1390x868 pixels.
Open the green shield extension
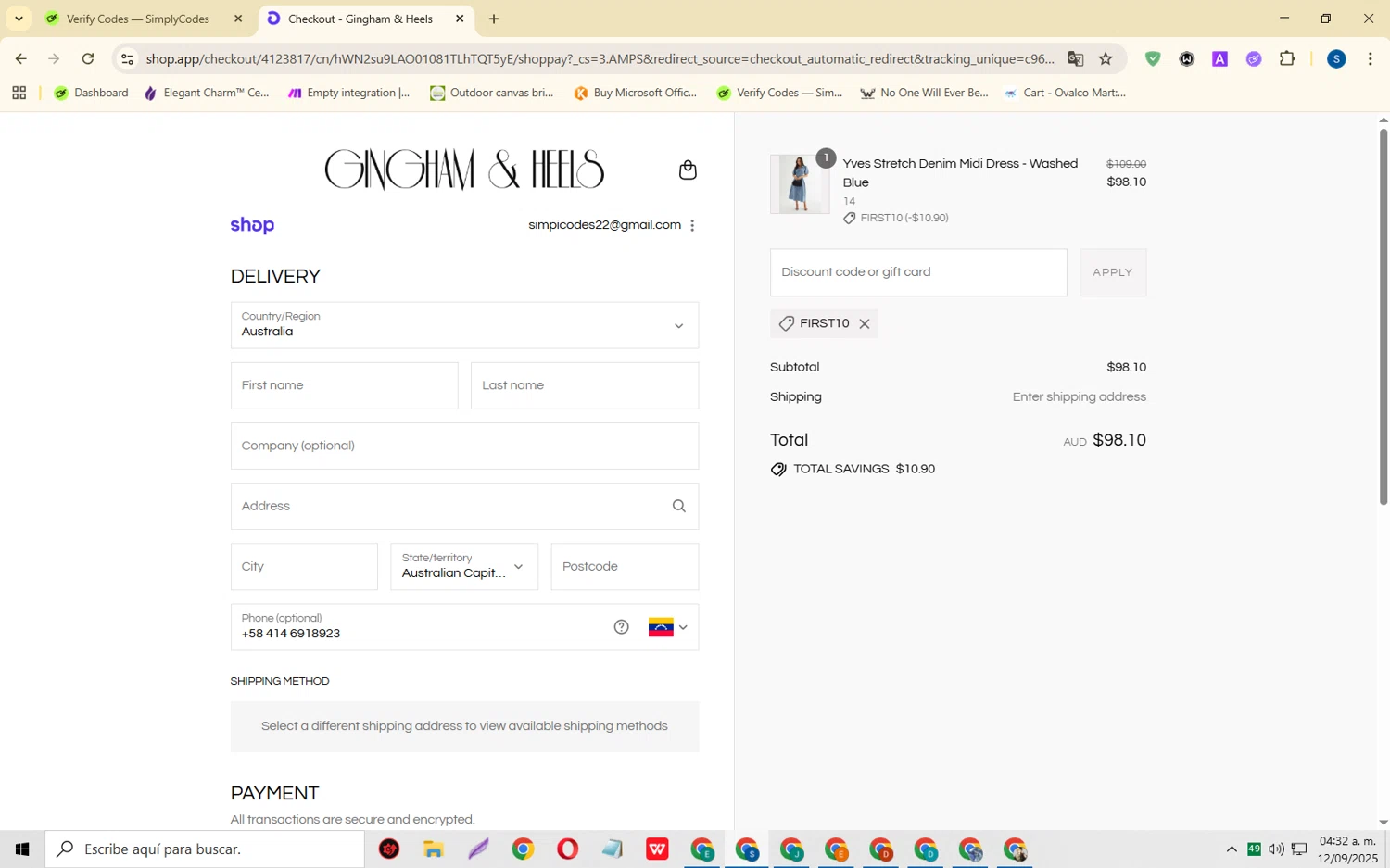pos(1153,58)
